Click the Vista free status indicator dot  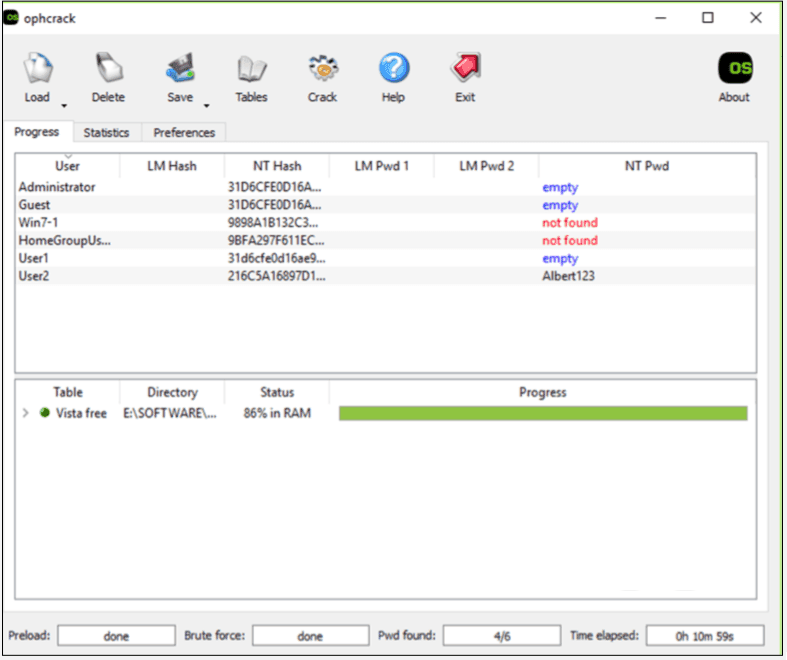(44, 413)
